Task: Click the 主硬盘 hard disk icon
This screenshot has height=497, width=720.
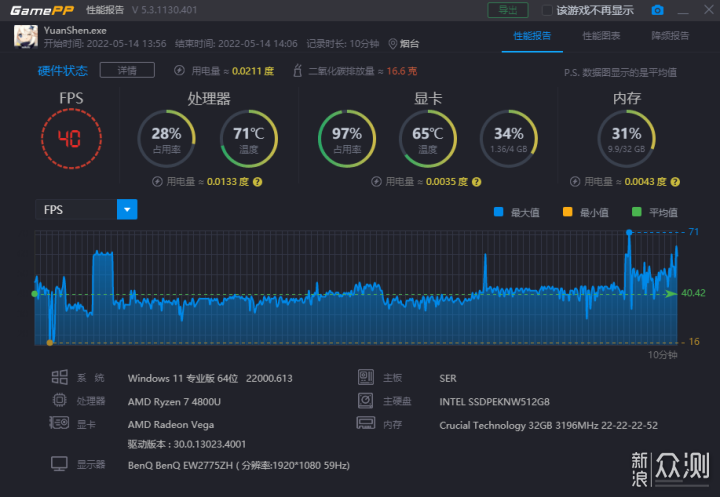Action: click(x=366, y=401)
